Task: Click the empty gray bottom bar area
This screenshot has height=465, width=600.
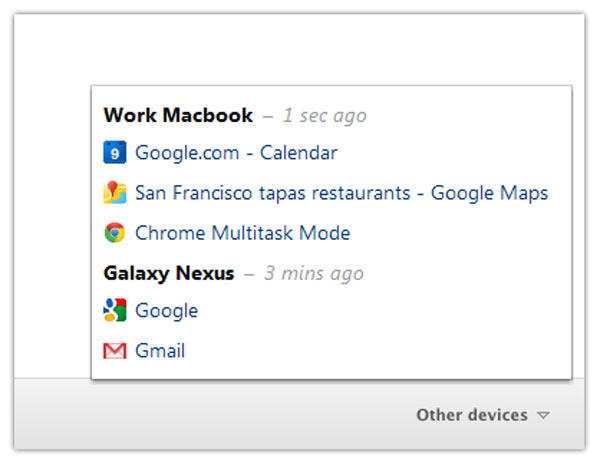Action: 200,415
